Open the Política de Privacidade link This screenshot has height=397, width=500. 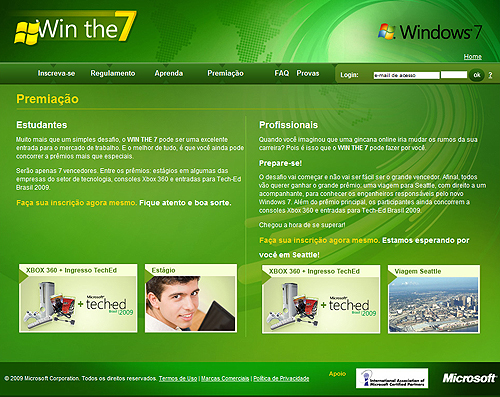281,379
